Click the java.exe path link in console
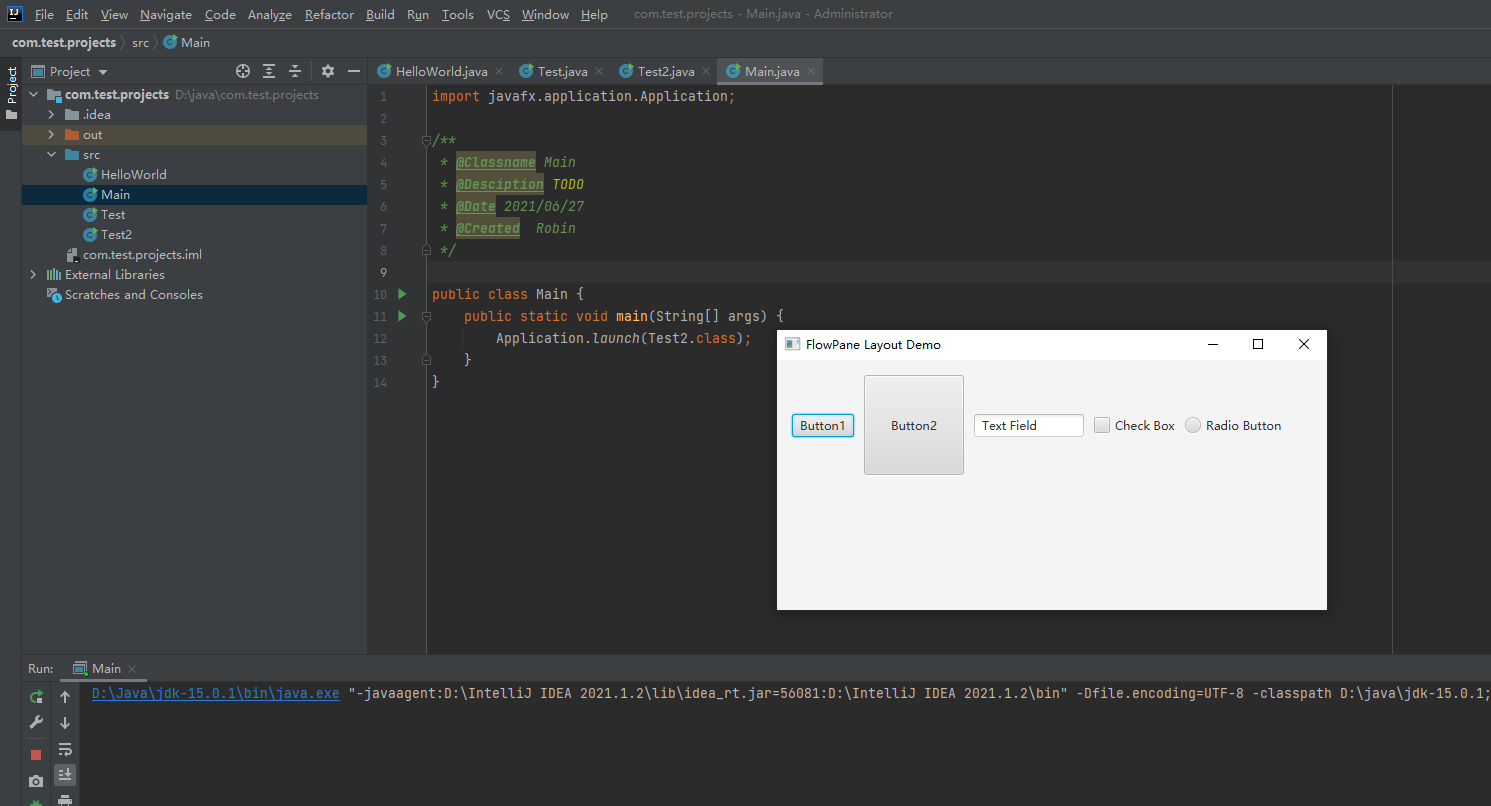The width and height of the screenshot is (1491, 806). coord(215,693)
